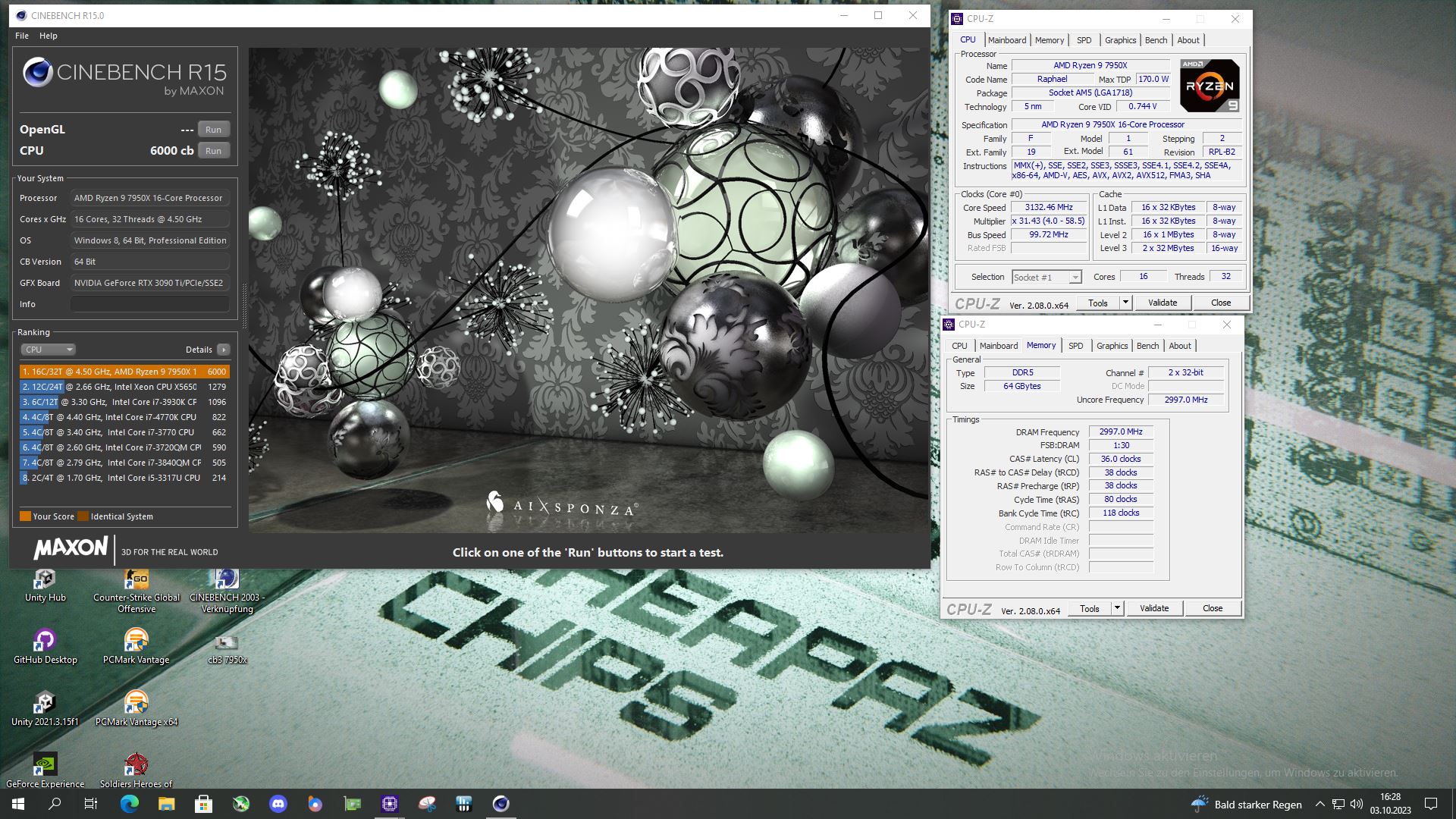Select ranking row Intel Xeon CPU X5650
The image size is (1456, 819).
tap(124, 387)
